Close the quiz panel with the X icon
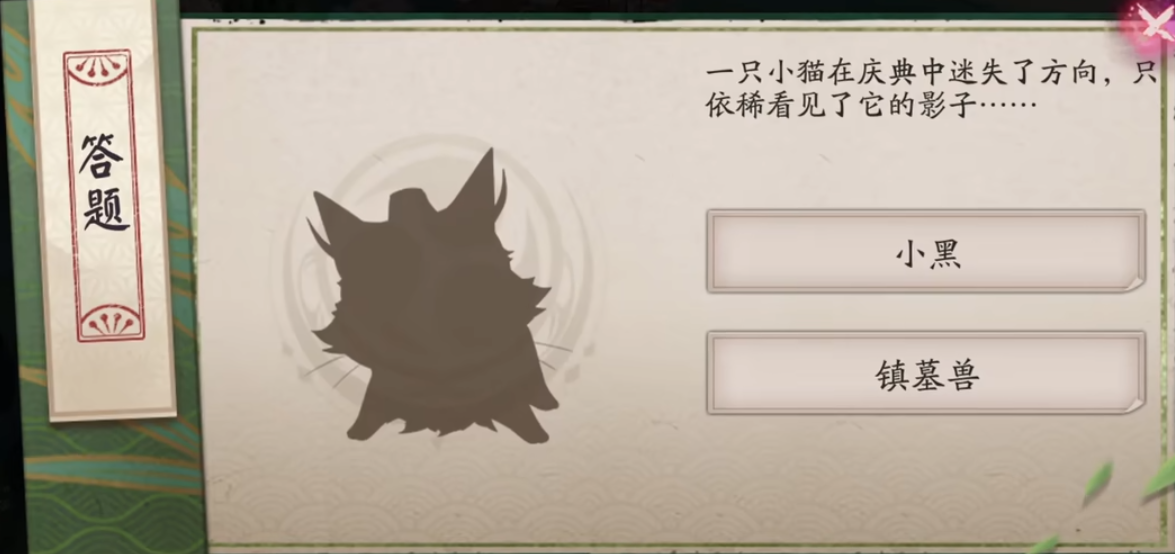The width and height of the screenshot is (1175, 554). point(1156,24)
